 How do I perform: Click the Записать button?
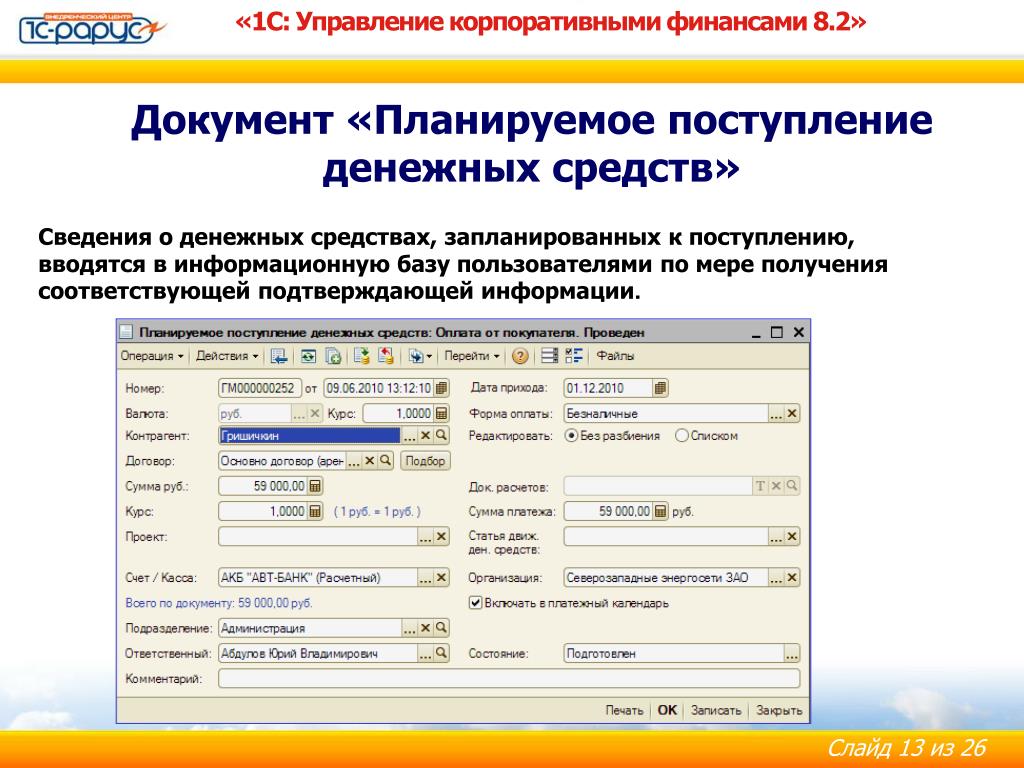(716, 711)
